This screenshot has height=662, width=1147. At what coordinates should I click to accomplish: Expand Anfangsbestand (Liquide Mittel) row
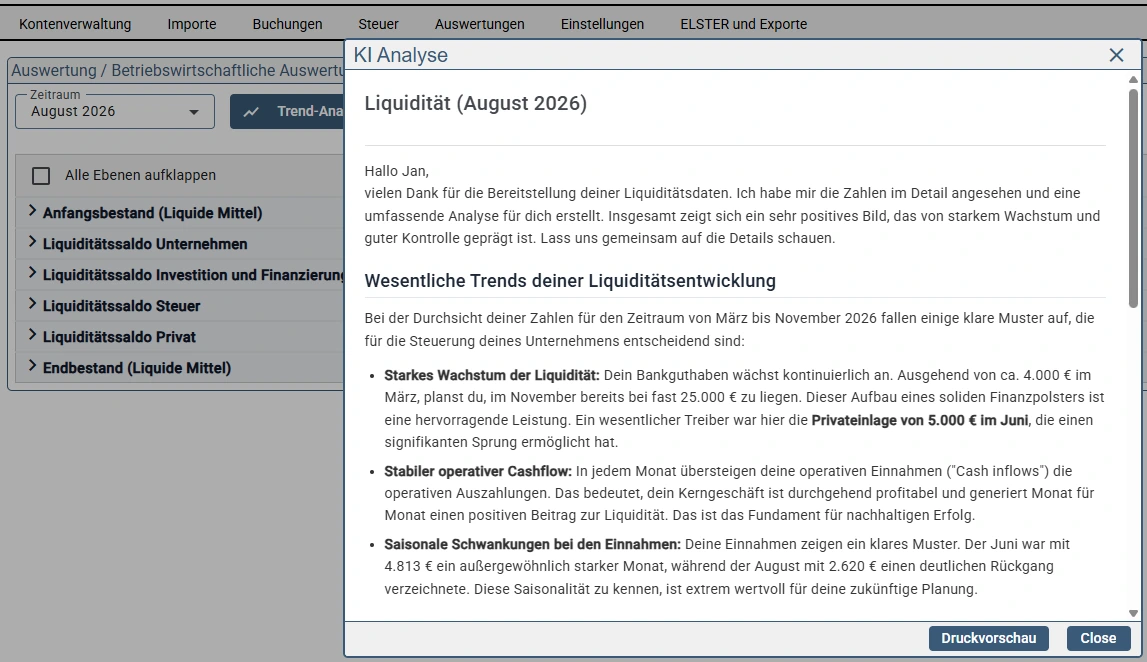(x=32, y=211)
